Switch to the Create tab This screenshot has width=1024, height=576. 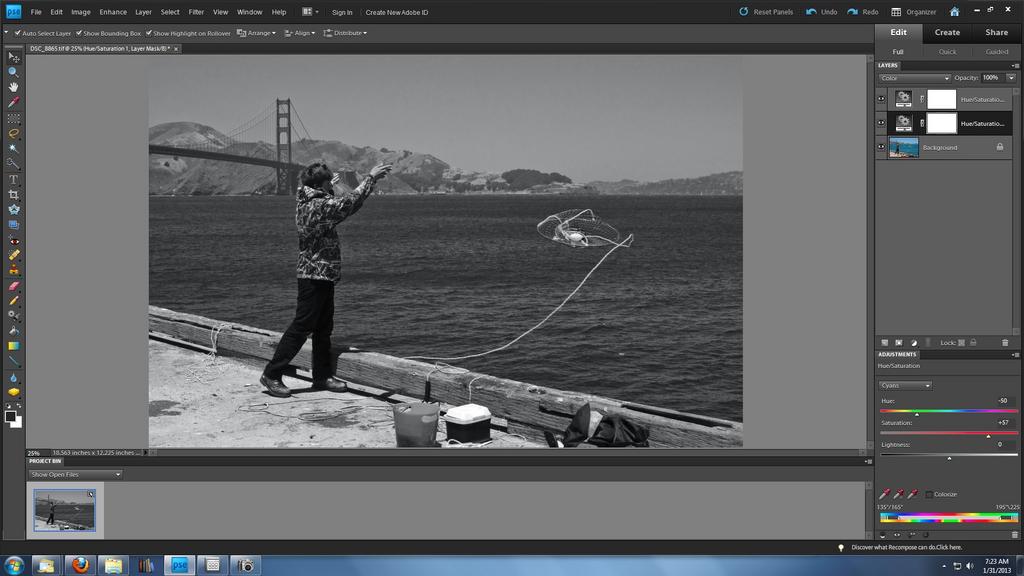click(947, 32)
